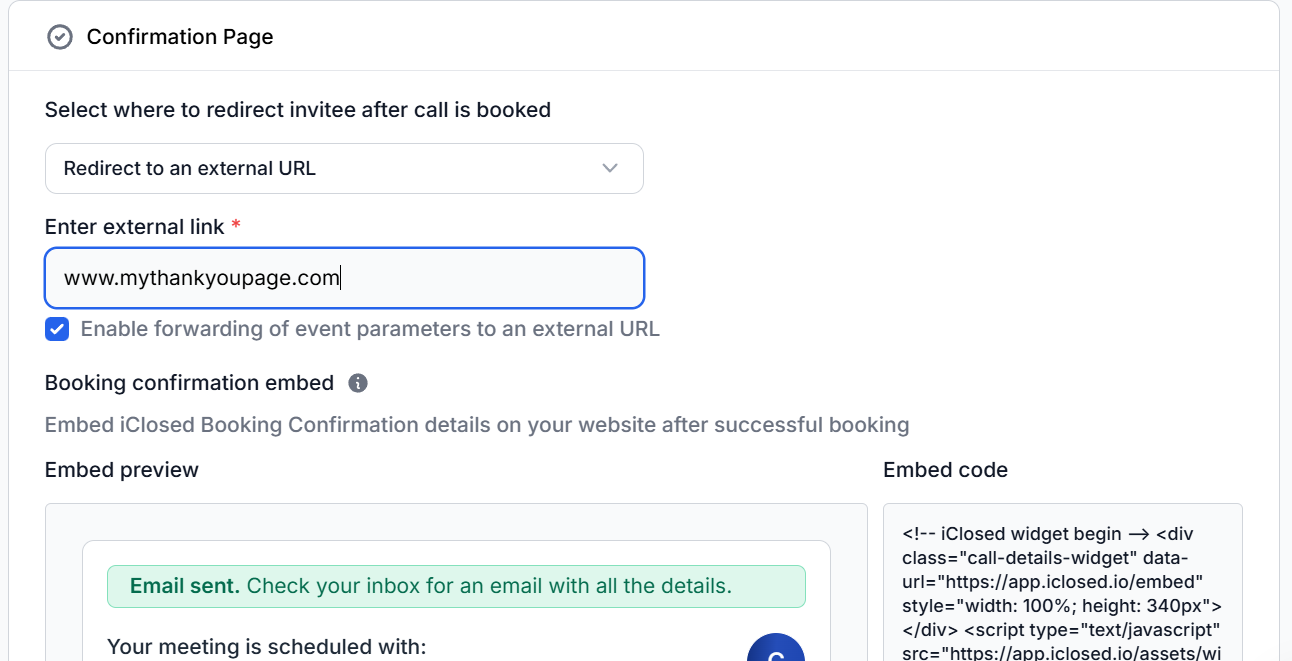Expand the redirect dropdown chevron arrow
The image size is (1292, 661).
click(610, 168)
